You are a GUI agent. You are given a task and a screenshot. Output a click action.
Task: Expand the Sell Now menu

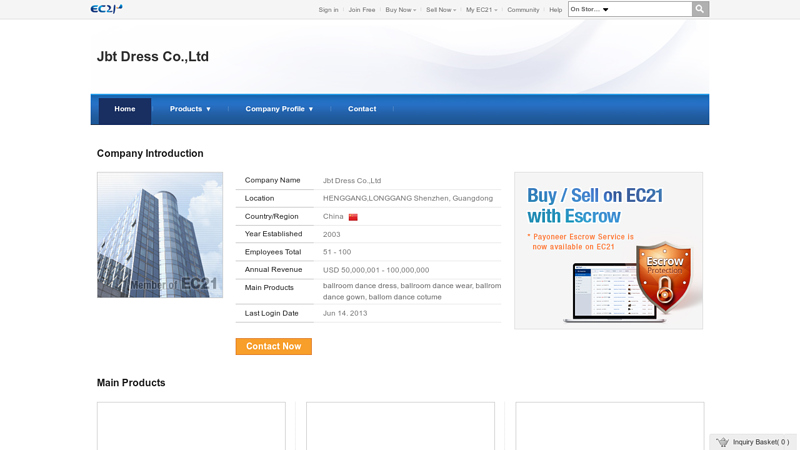[441, 10]
